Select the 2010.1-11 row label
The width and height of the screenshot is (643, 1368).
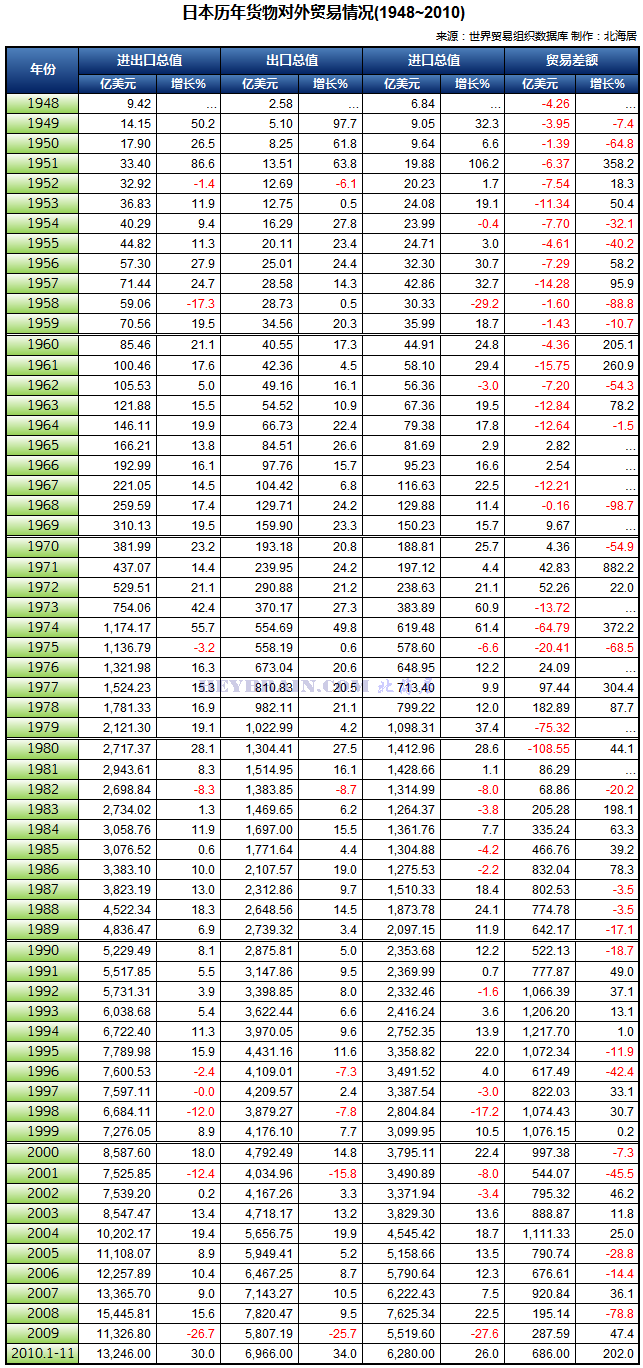point(41,1354)
